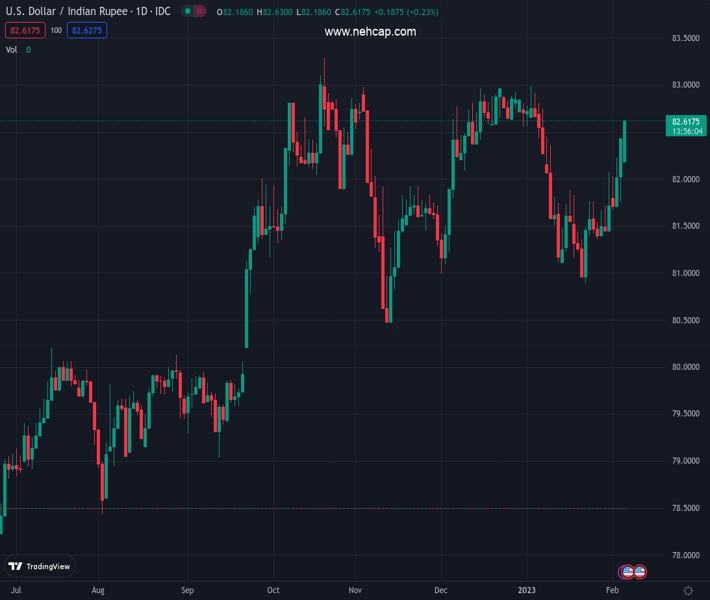Image resolution: width=710 pixels, height=600 pixels.
Task: Click the left US flag event icon
Action: click(x=627, y=571)
